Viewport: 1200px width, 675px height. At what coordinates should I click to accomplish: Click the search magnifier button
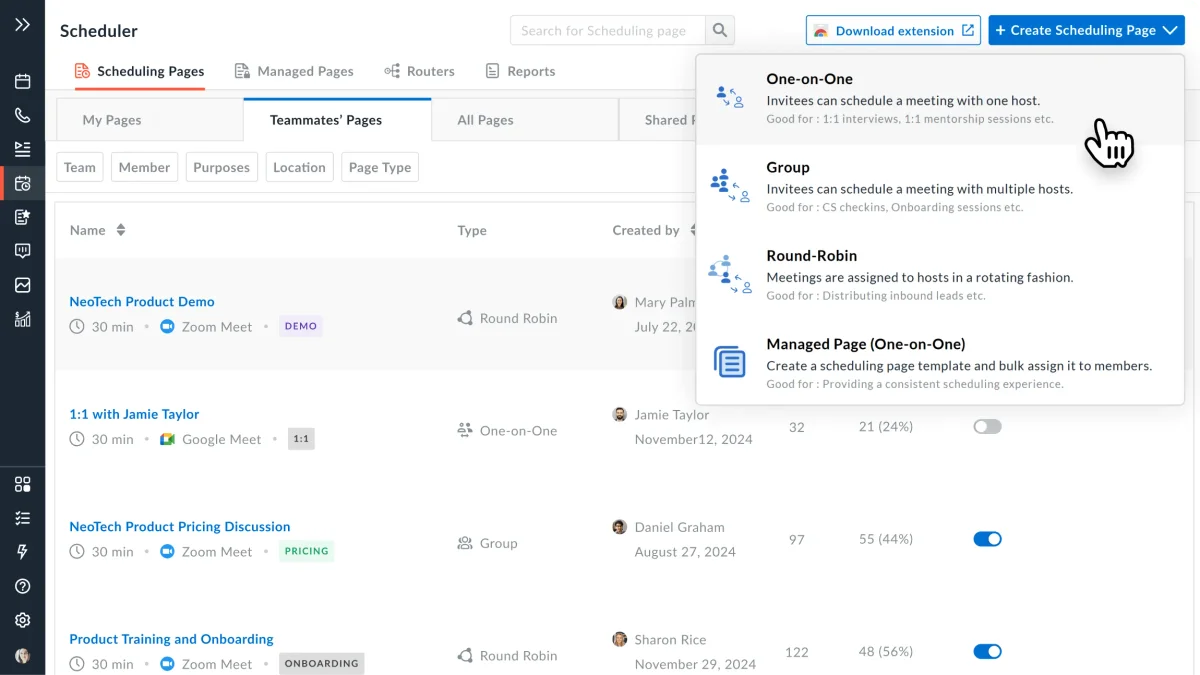click(x=720, y=30)
